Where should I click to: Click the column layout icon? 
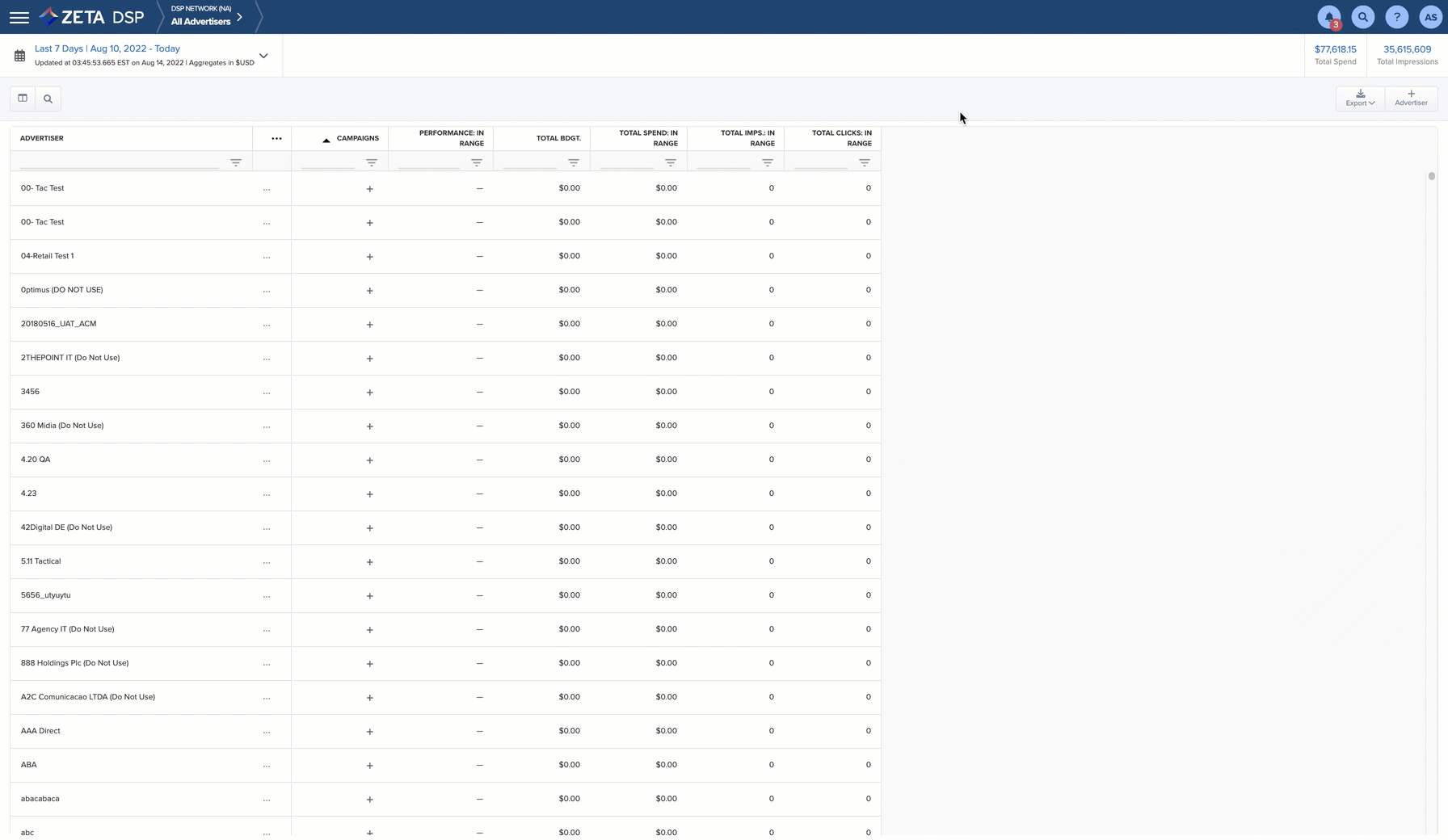coord(23,99)
